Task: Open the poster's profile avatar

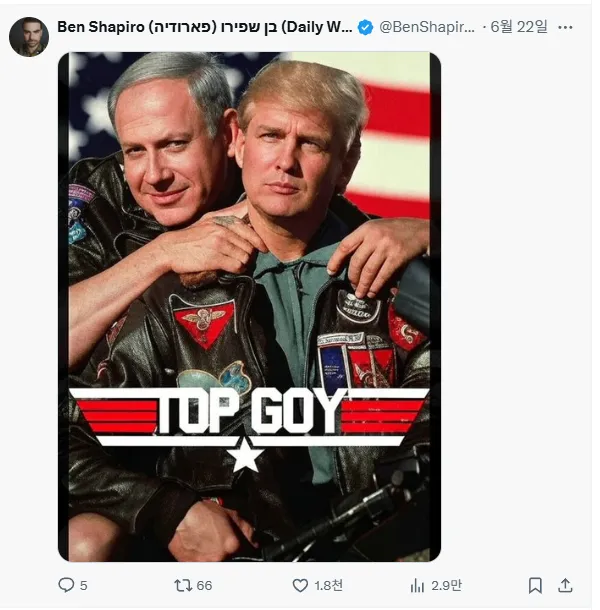Action: coord(29,36)
